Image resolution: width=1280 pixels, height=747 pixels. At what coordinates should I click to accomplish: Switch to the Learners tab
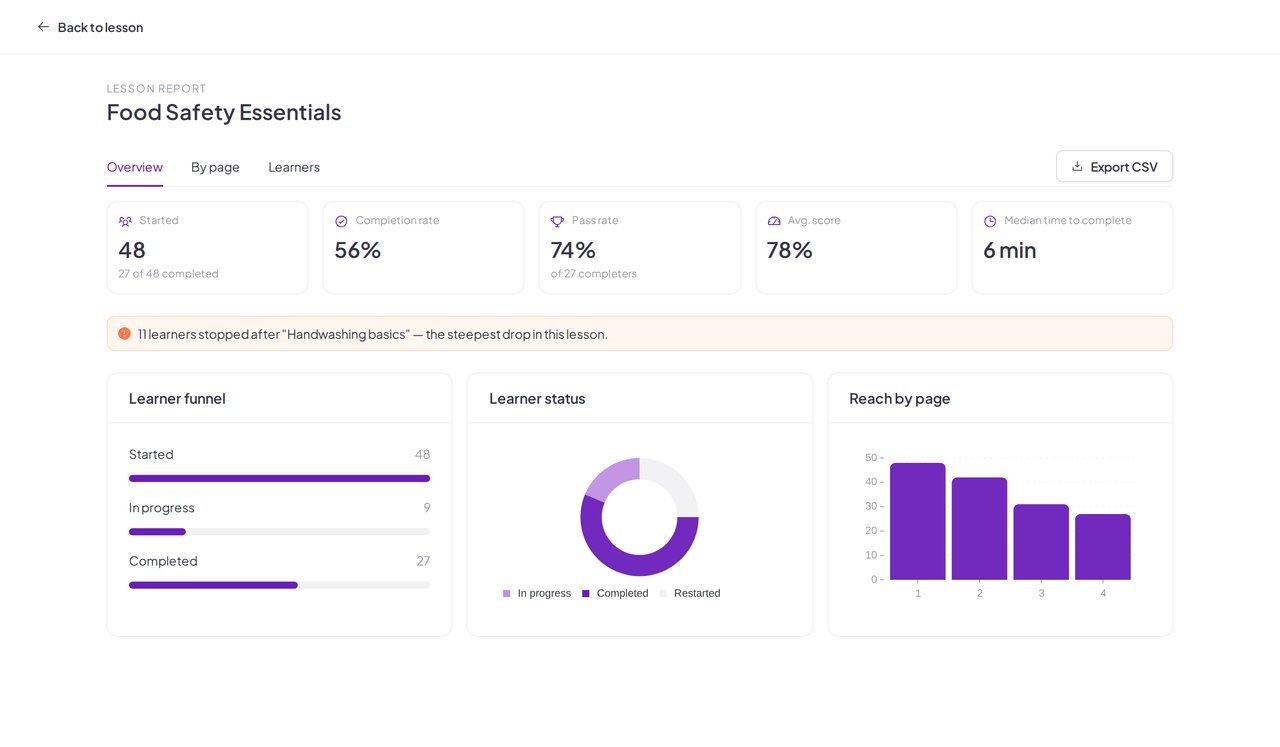click(x=294, y=167)
